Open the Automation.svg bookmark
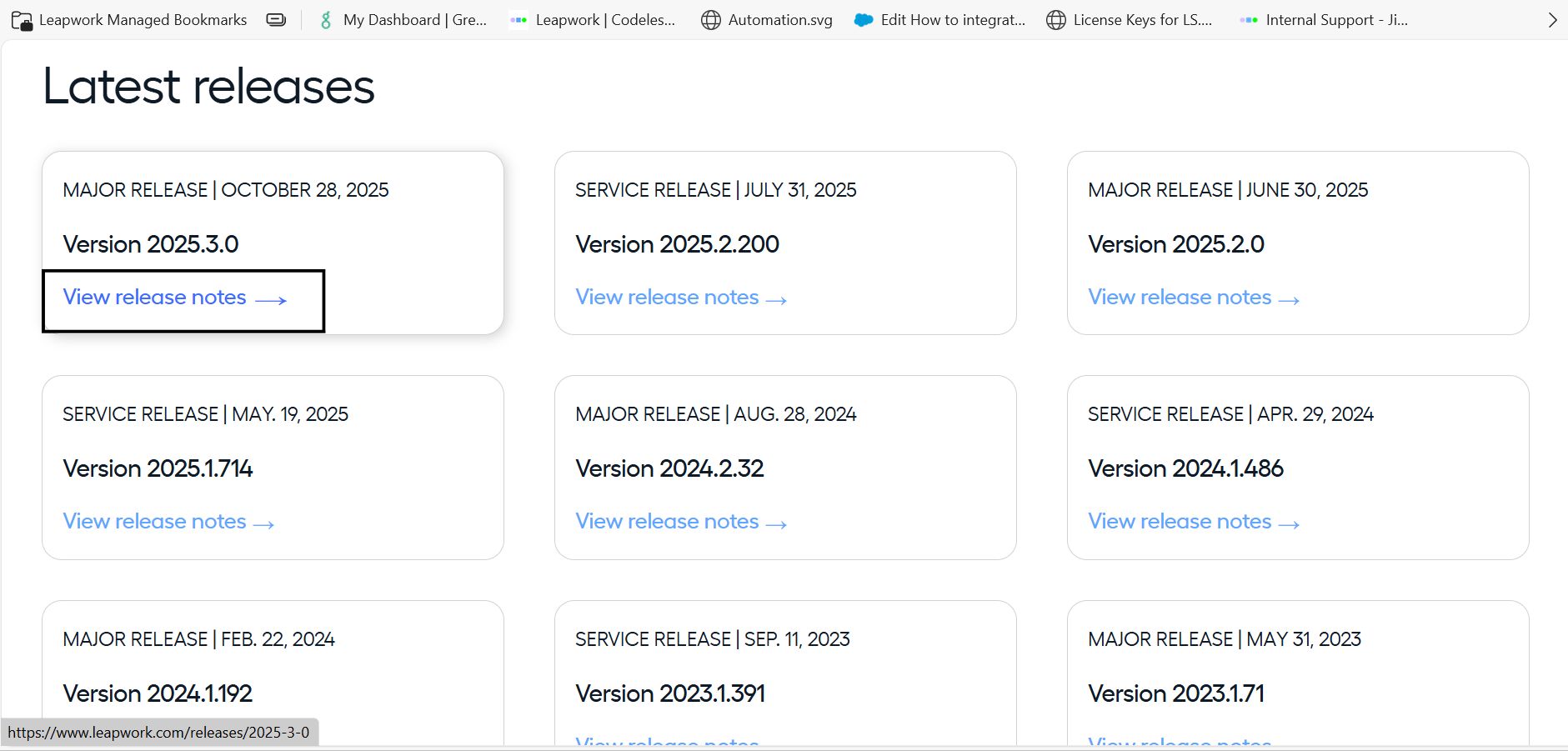The width and height of the screenshot is (1568, 751). (x=767, y=20)
